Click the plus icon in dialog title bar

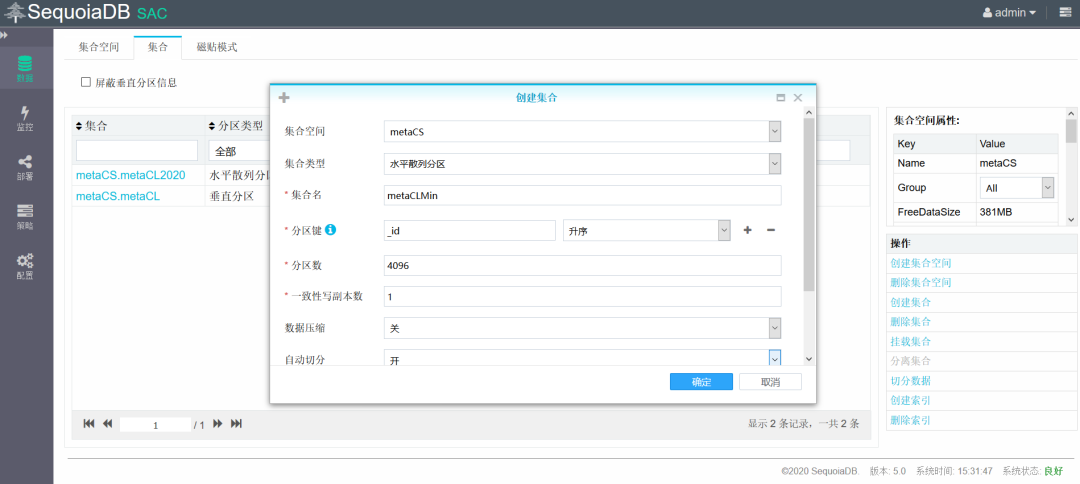284,98
